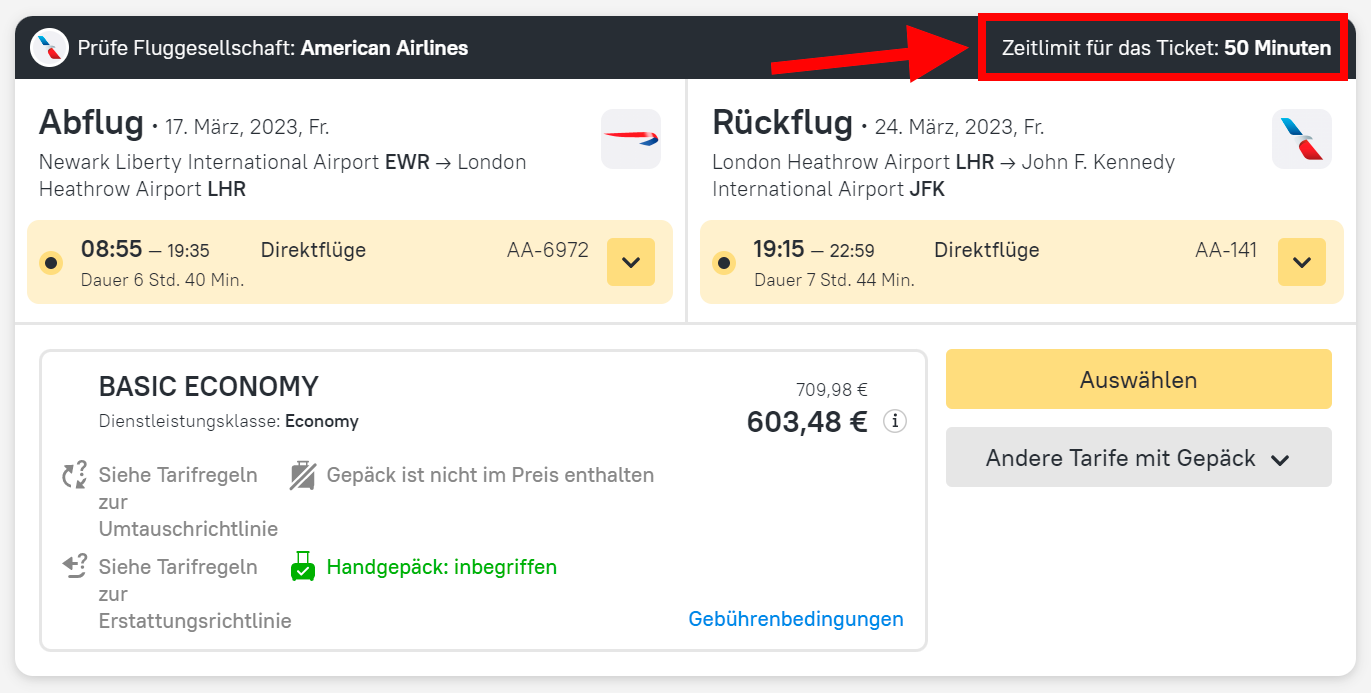Click the American Airlines logo in header

[x=49, y=48]
